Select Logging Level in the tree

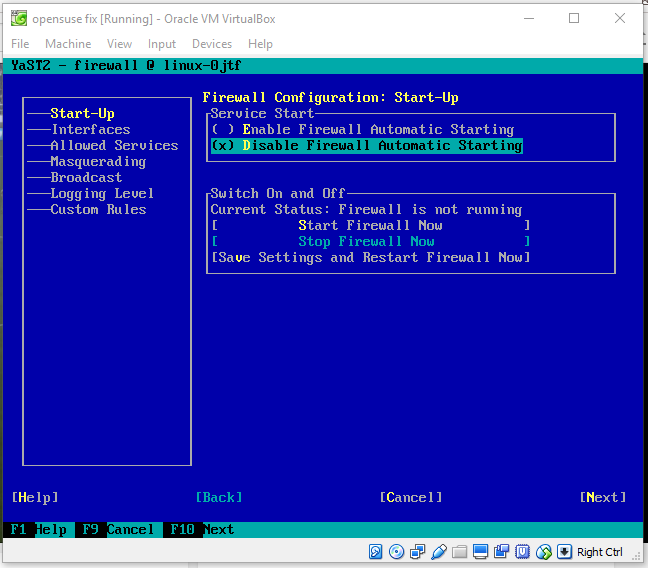click(102, 193)
